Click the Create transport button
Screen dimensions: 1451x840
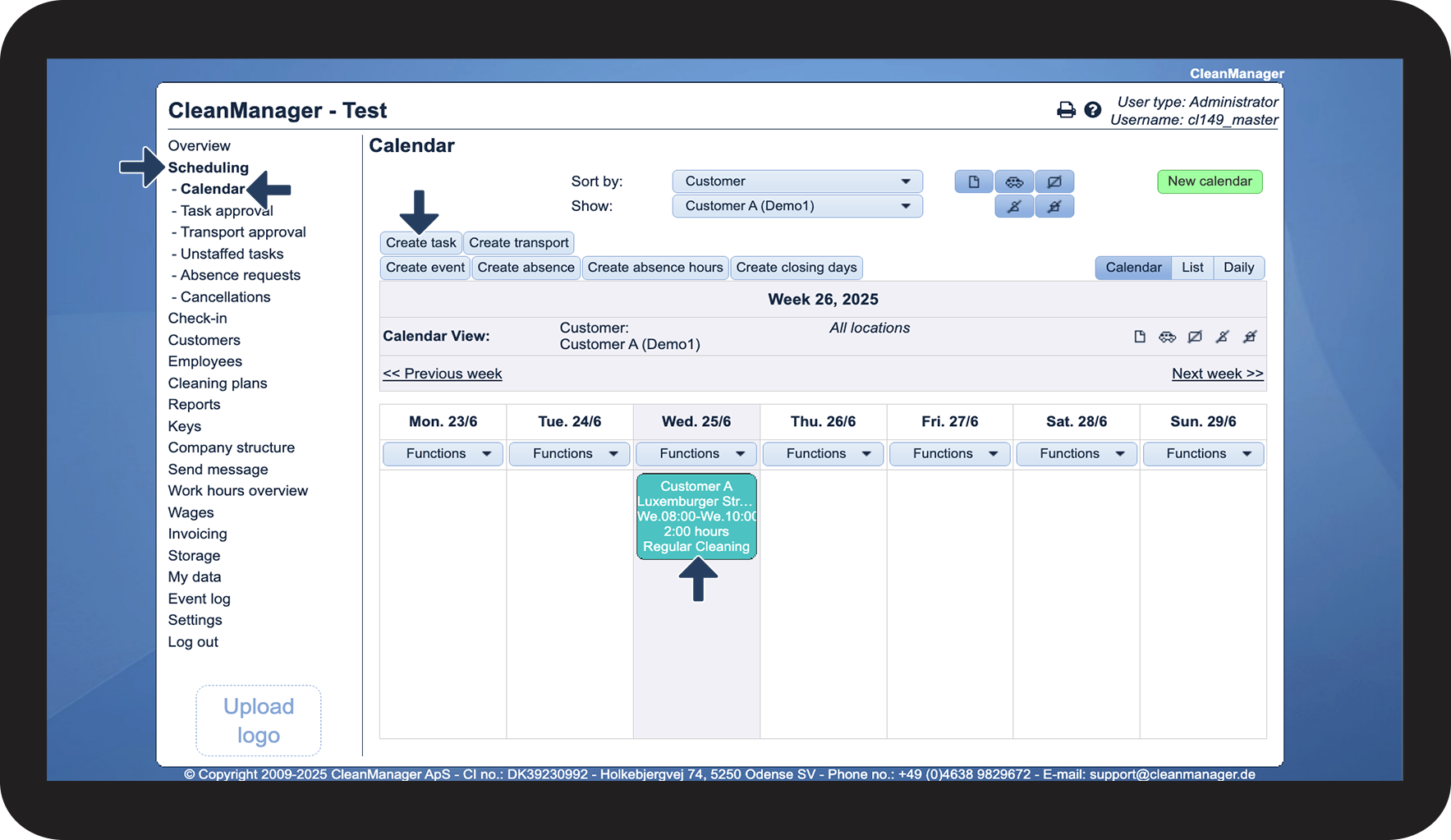519,243
